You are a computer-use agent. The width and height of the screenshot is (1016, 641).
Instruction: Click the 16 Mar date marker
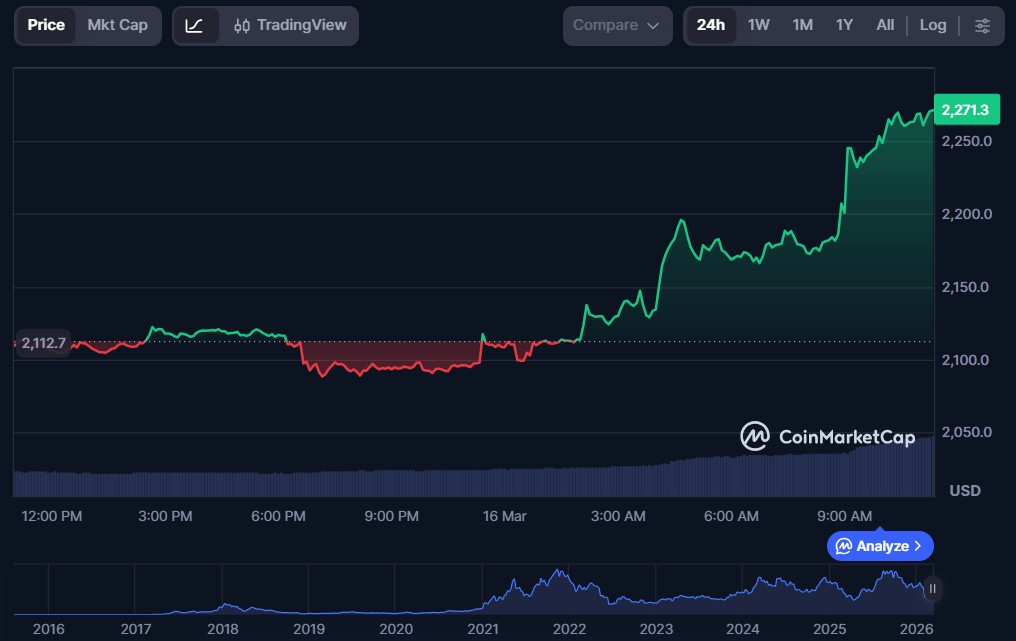(x=504, y=516)
